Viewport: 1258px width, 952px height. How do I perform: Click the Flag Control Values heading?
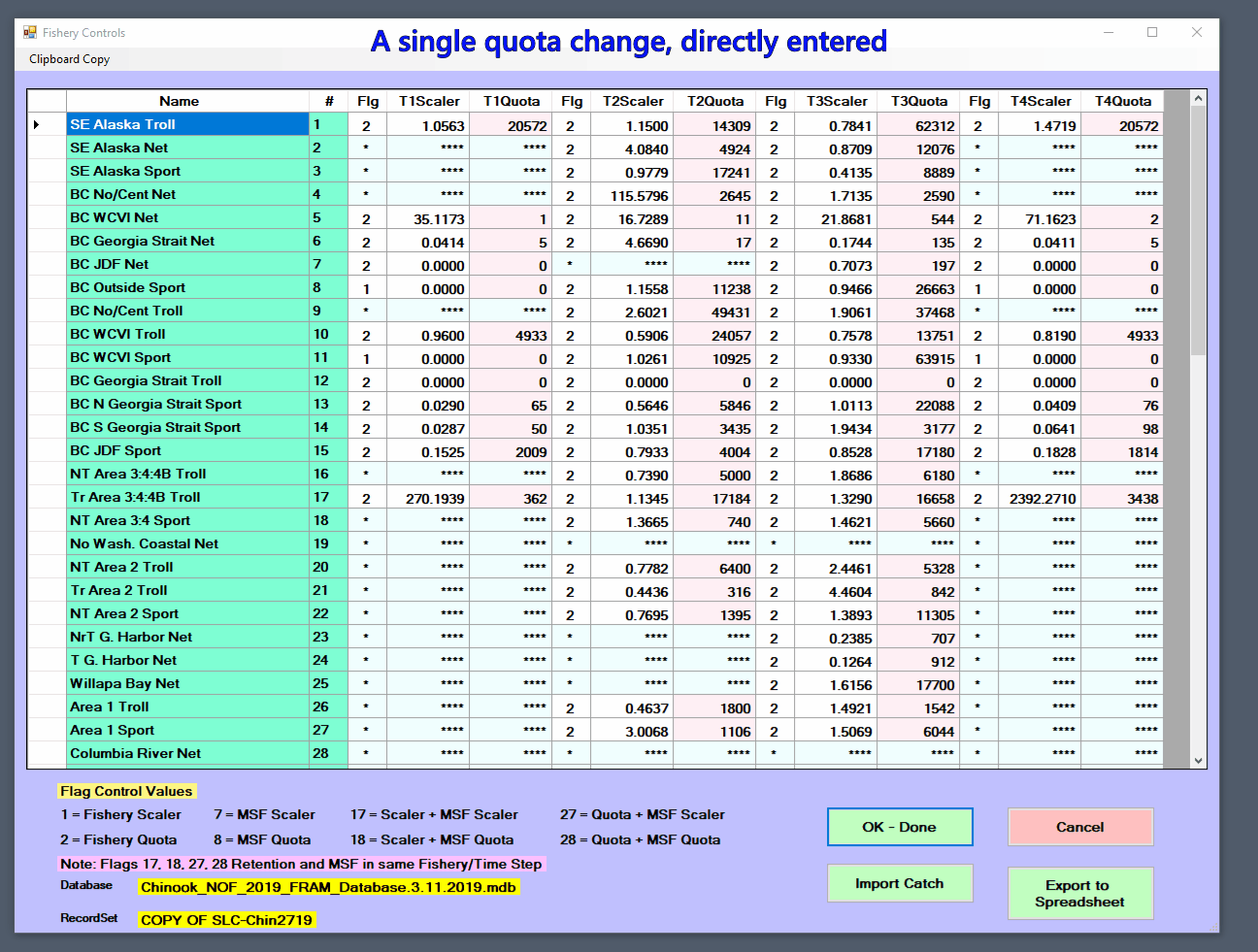126,791
